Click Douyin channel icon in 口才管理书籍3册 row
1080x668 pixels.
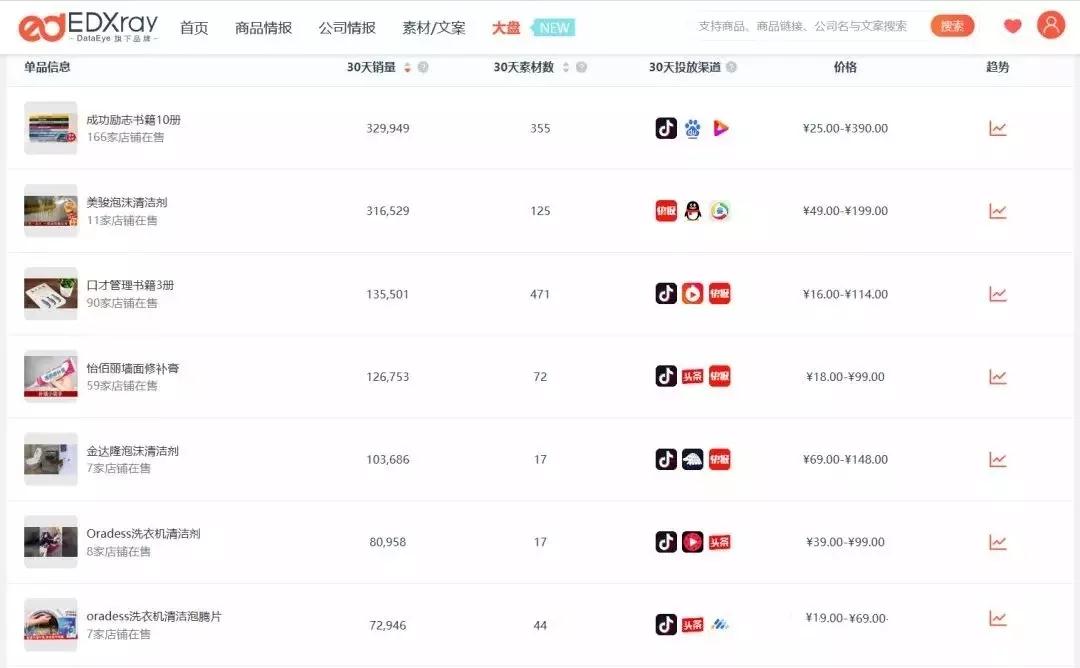(666, 294)
